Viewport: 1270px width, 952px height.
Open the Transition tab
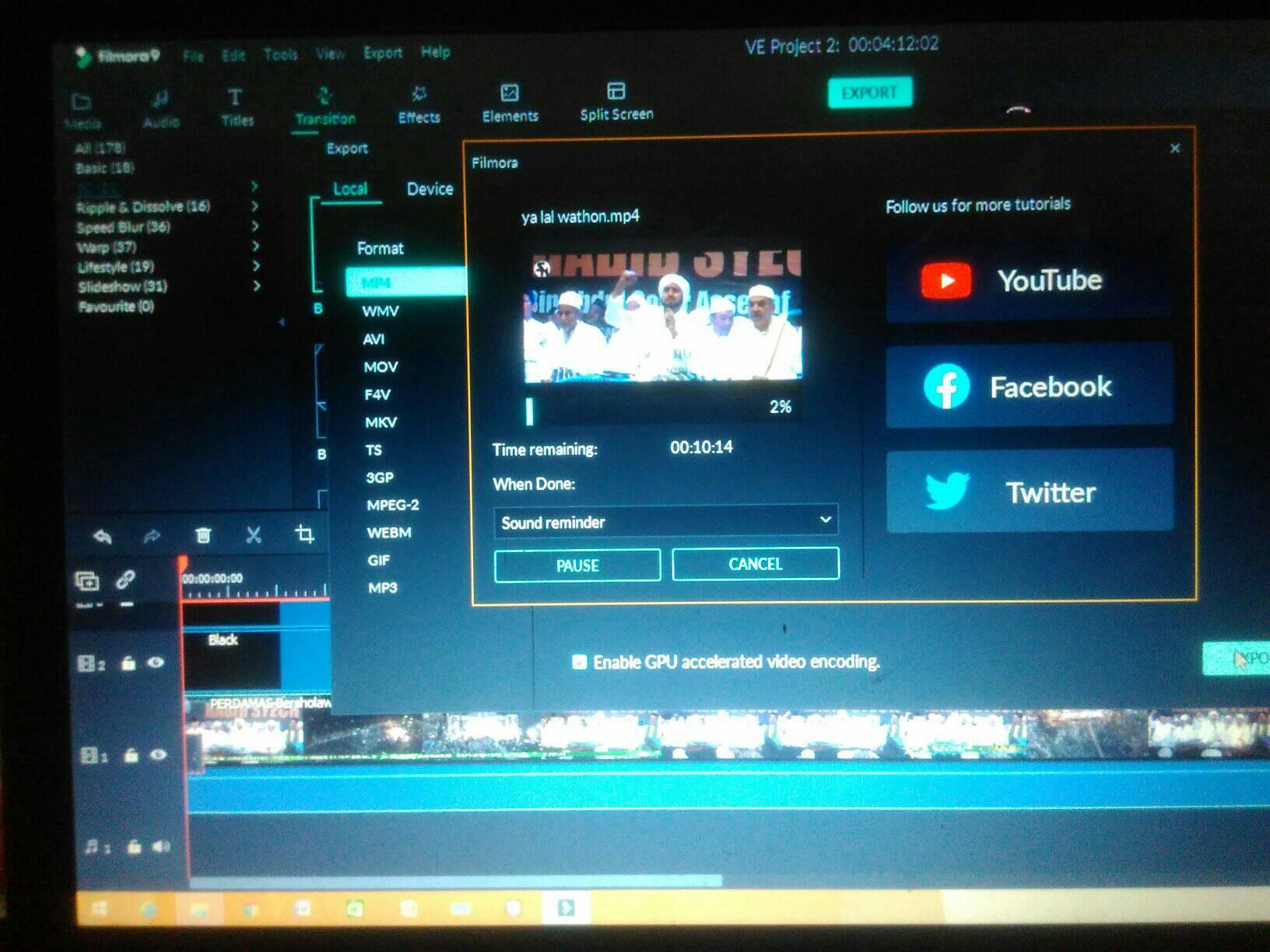pyautogui.click(x=325, y=107)
